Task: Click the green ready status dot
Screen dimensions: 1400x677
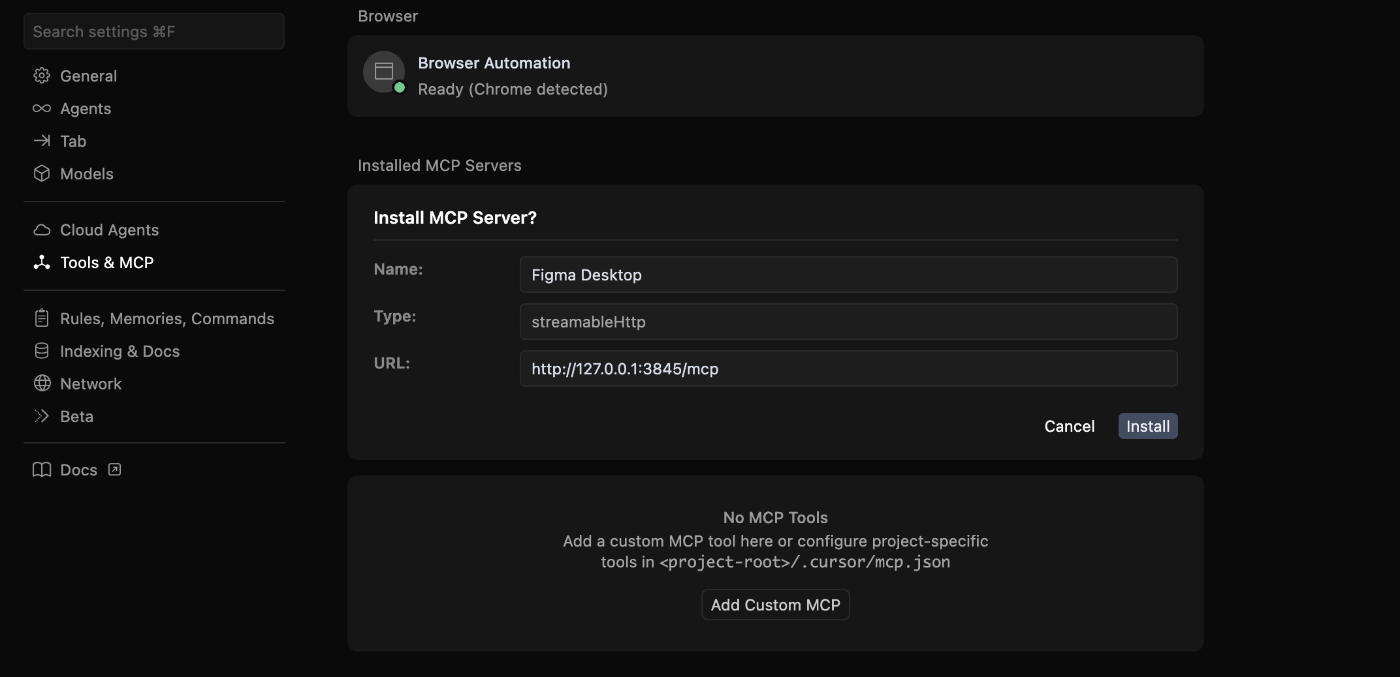Action: (399, 88)
